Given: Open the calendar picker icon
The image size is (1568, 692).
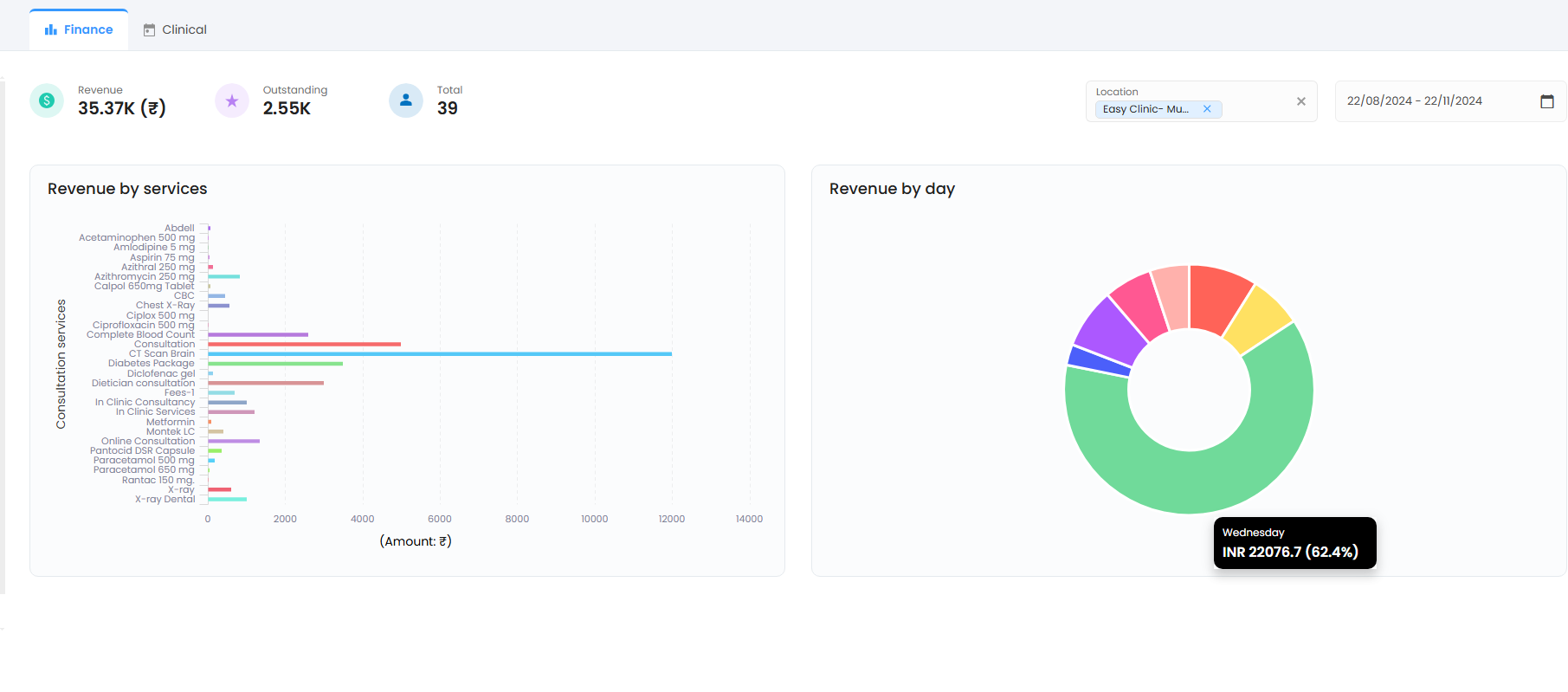Looking at the screenshot, I should [x=1546, y=101].
